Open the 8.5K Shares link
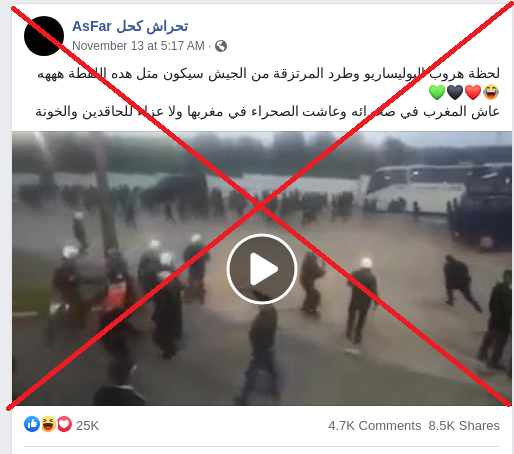Image resolution: width=514 pixels, height=454 pixels. [464, 426]
